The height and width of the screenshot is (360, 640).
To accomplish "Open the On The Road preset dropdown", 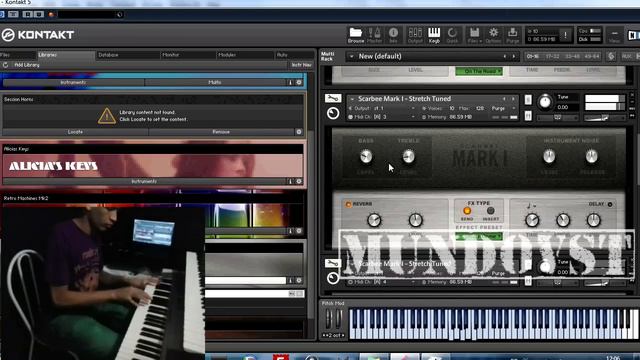I will [x=479, y=71].
